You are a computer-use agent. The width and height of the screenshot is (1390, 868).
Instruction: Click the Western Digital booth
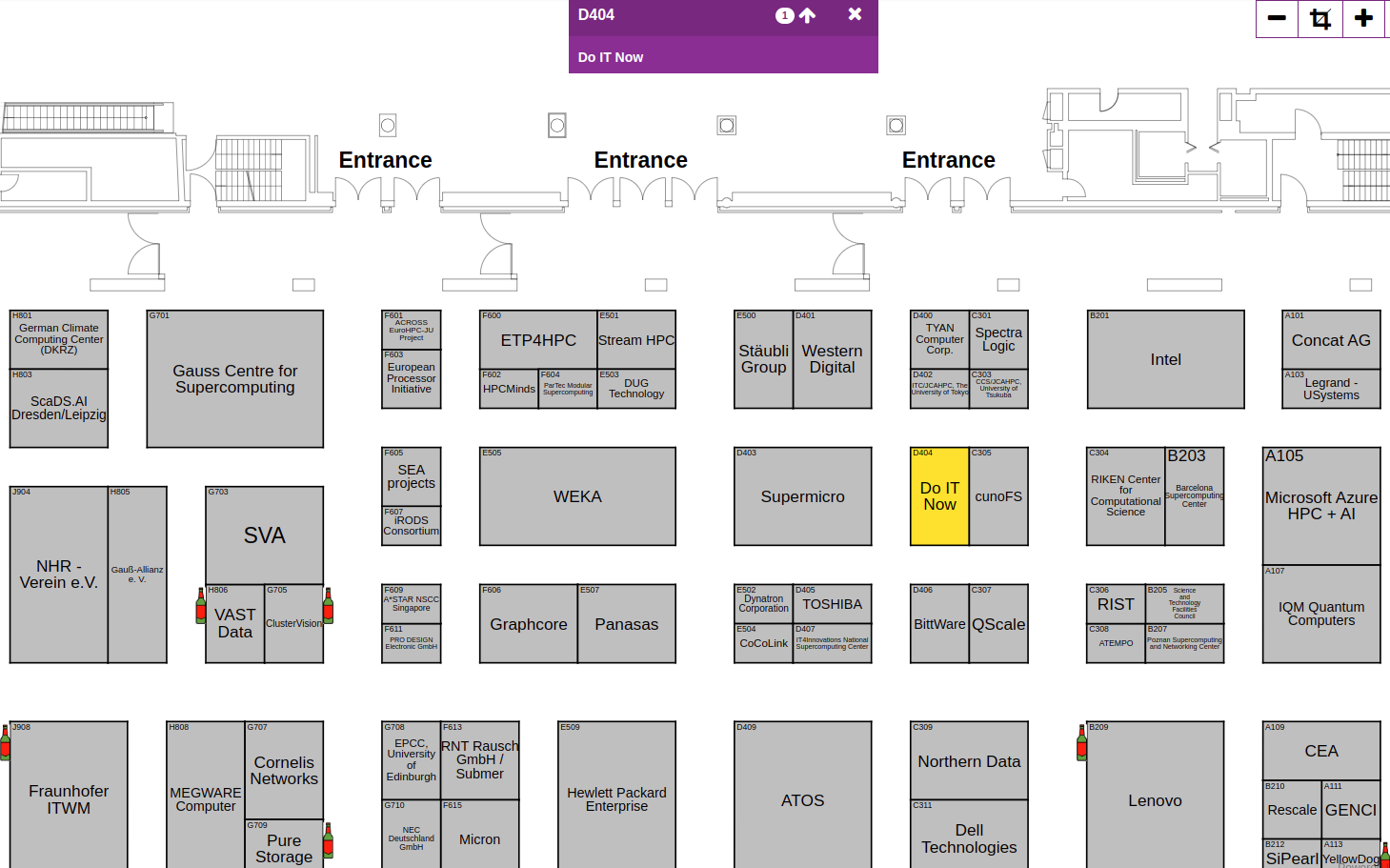pyautogui.click(x=832, y=359)
